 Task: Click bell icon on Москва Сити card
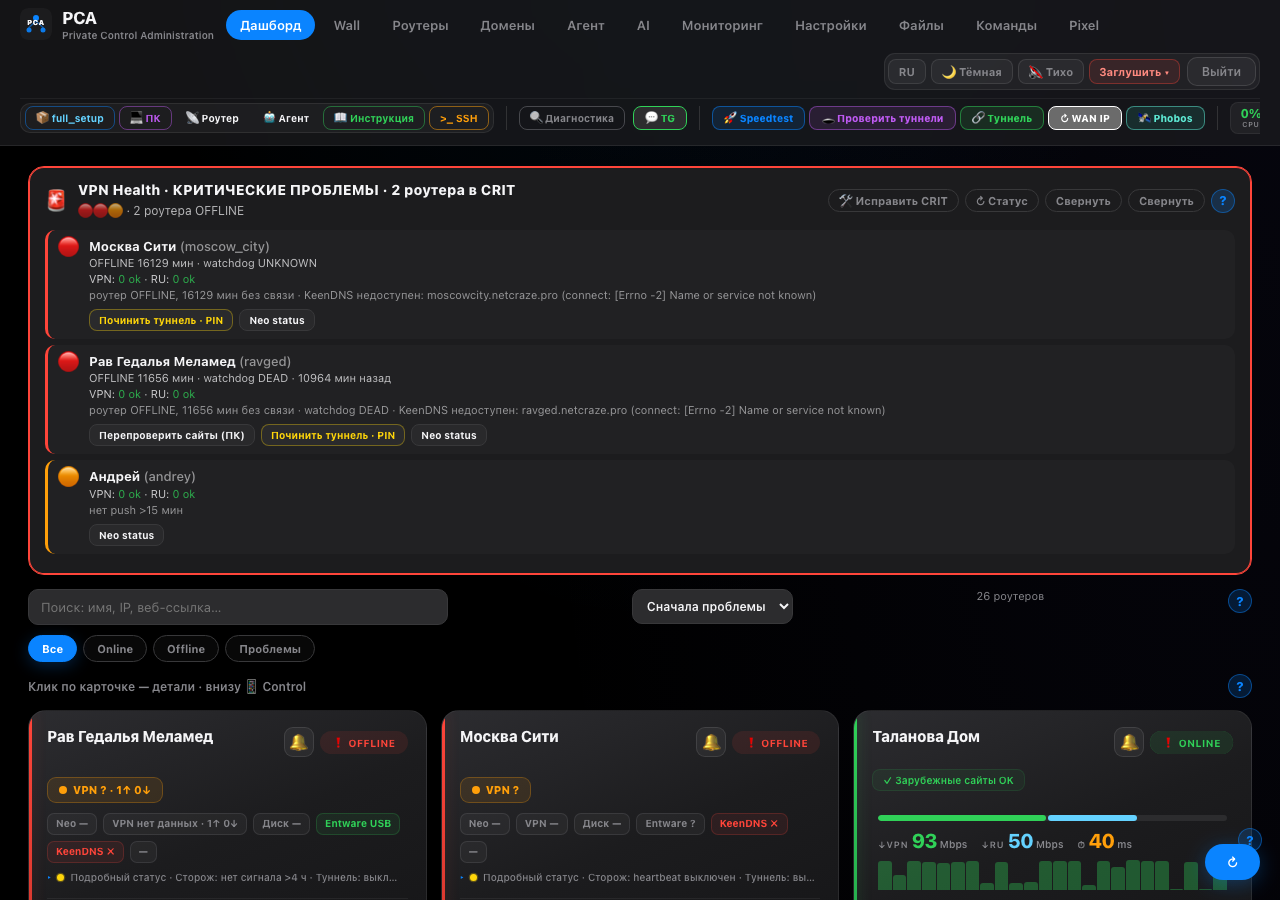[x=711, y=742]
